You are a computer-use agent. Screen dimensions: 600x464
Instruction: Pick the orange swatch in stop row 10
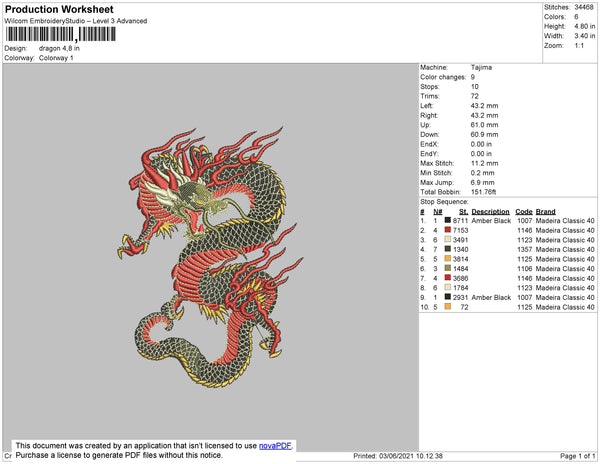[447, 306]
